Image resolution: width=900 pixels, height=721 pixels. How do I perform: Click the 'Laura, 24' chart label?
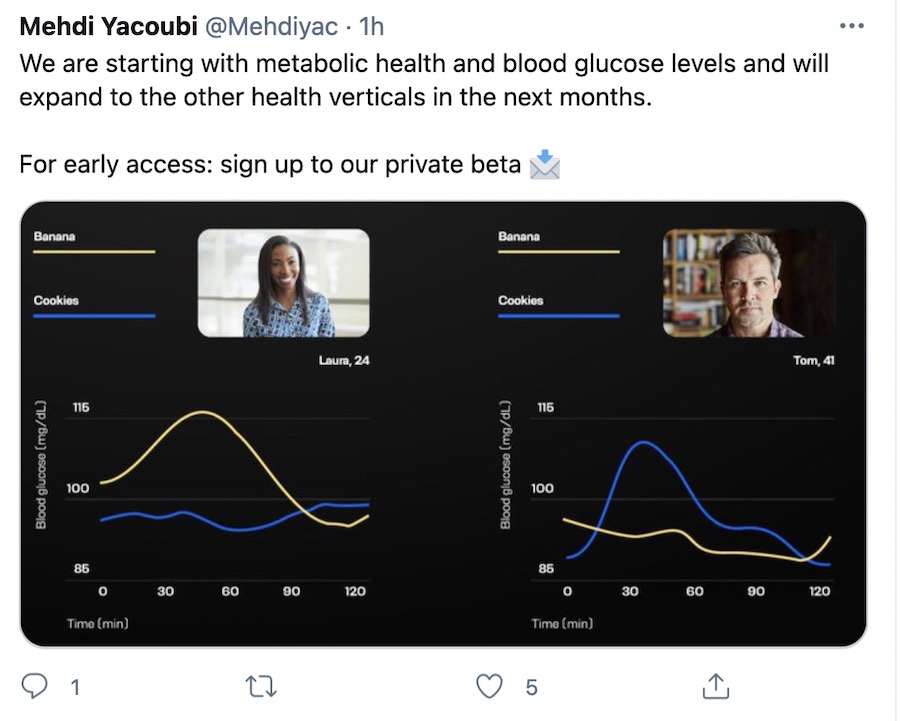point(343,361)
